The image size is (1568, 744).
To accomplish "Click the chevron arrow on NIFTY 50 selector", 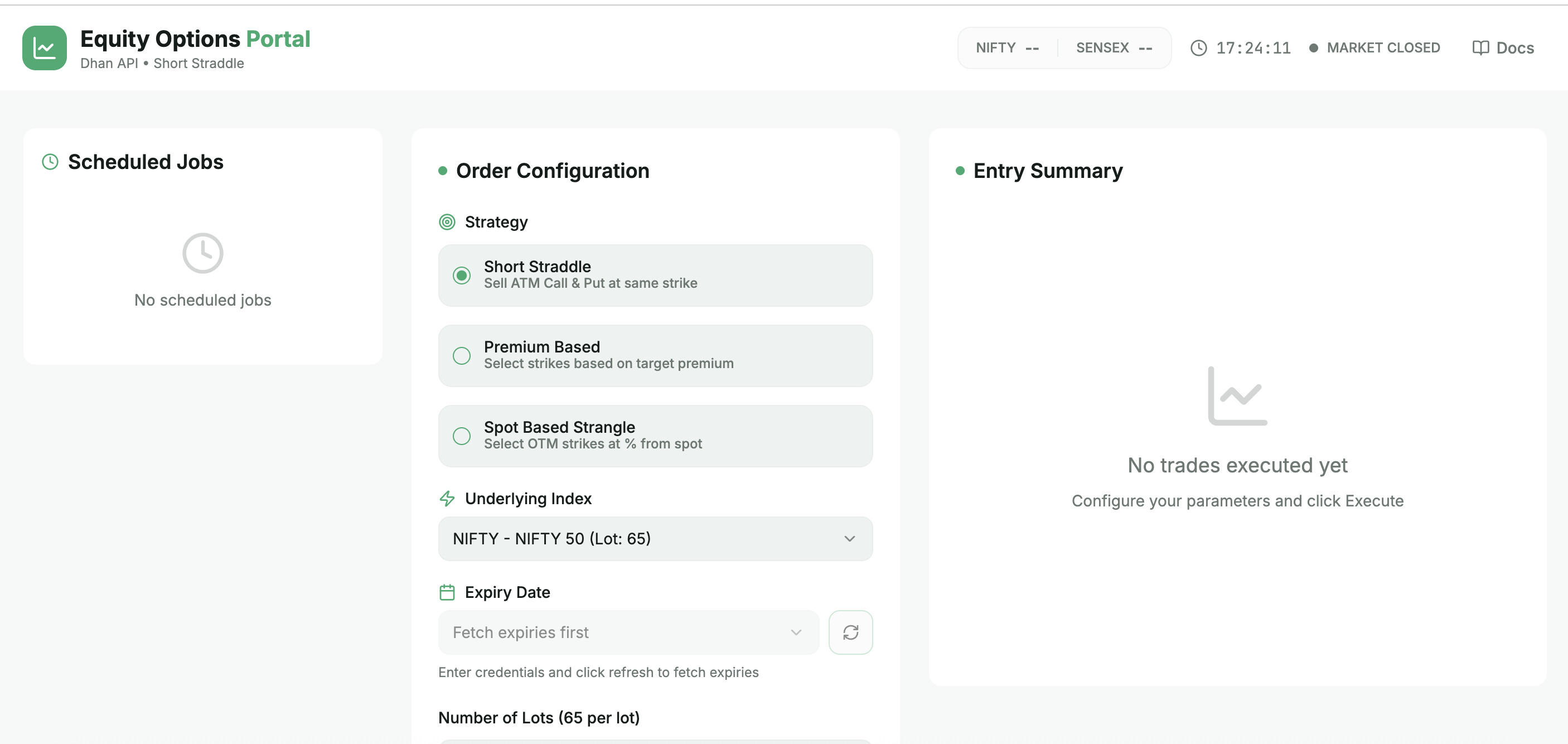I will click(x=849, y=539).
